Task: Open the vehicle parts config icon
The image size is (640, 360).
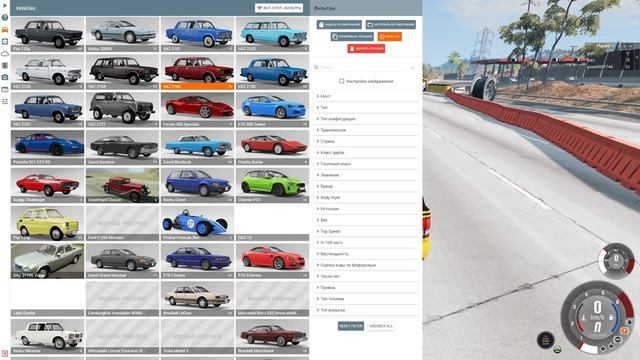Action: coord(5,42)
